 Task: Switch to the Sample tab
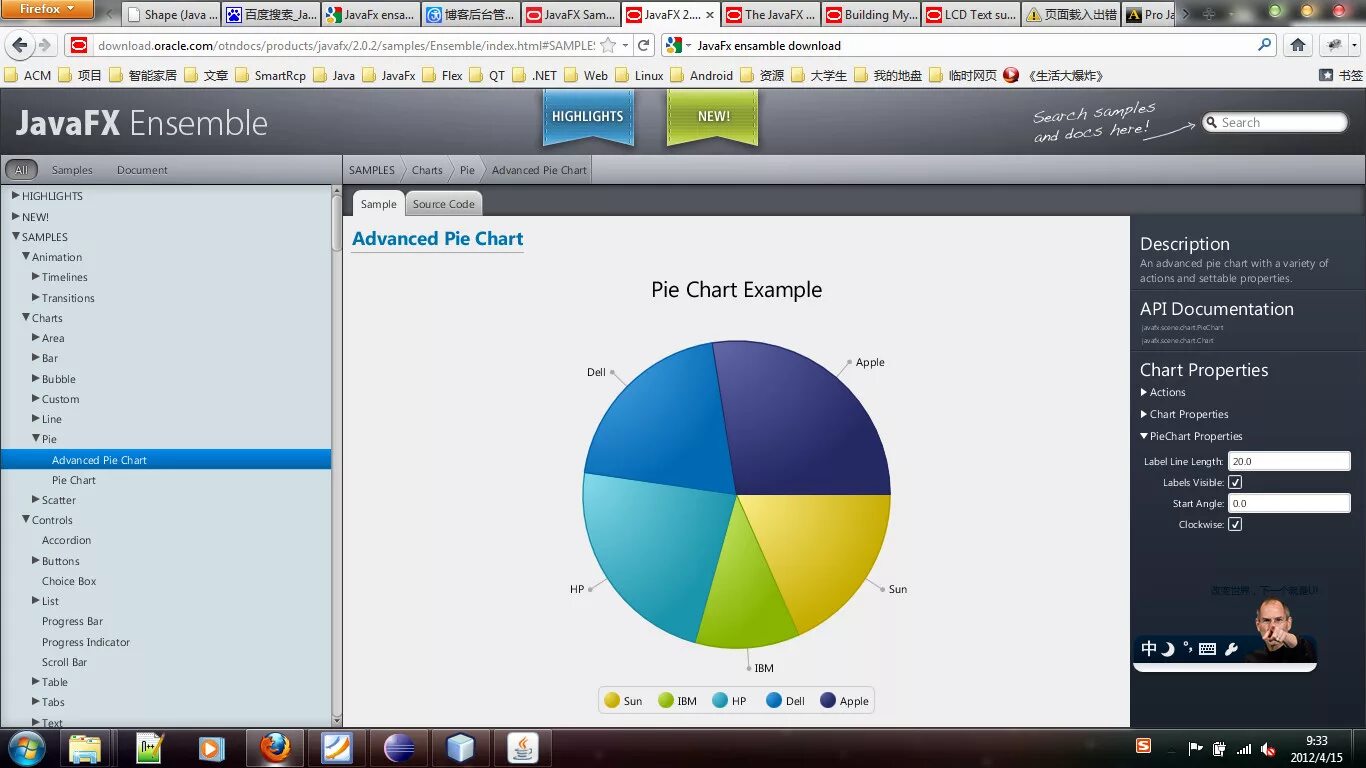coord(378,204)
